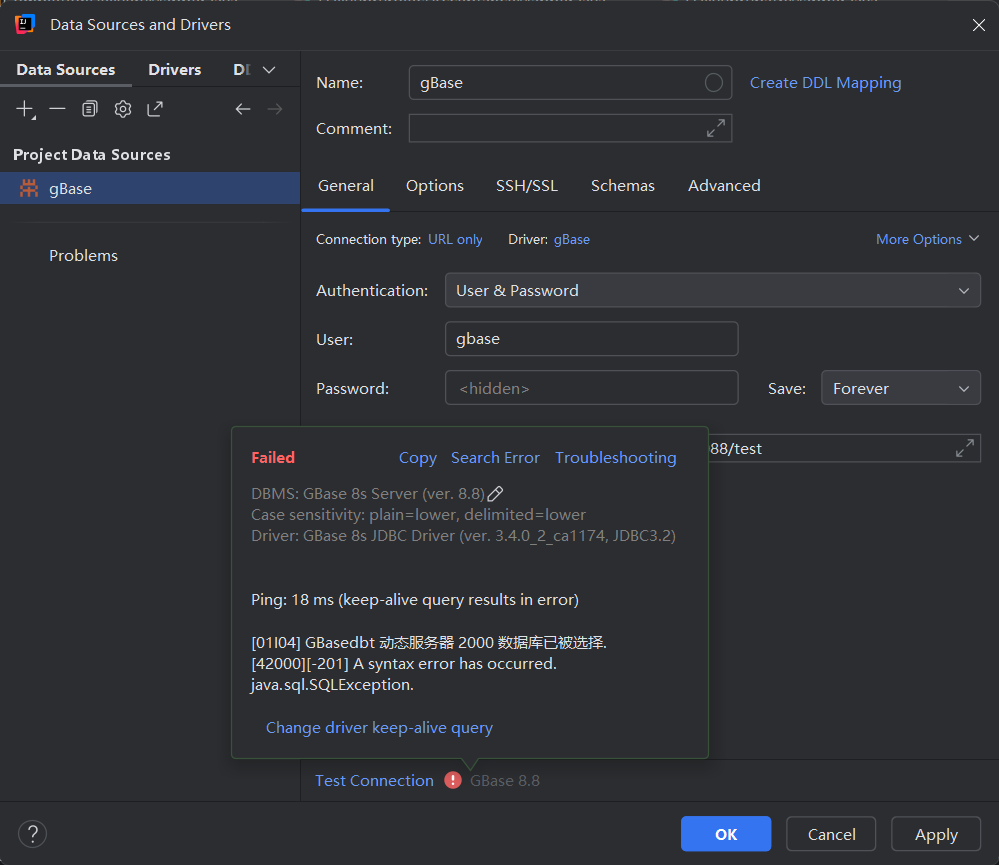Screen dimensions: 999x865
Task: Remove selected data source with minus icon
Action: tap(57, 109)
